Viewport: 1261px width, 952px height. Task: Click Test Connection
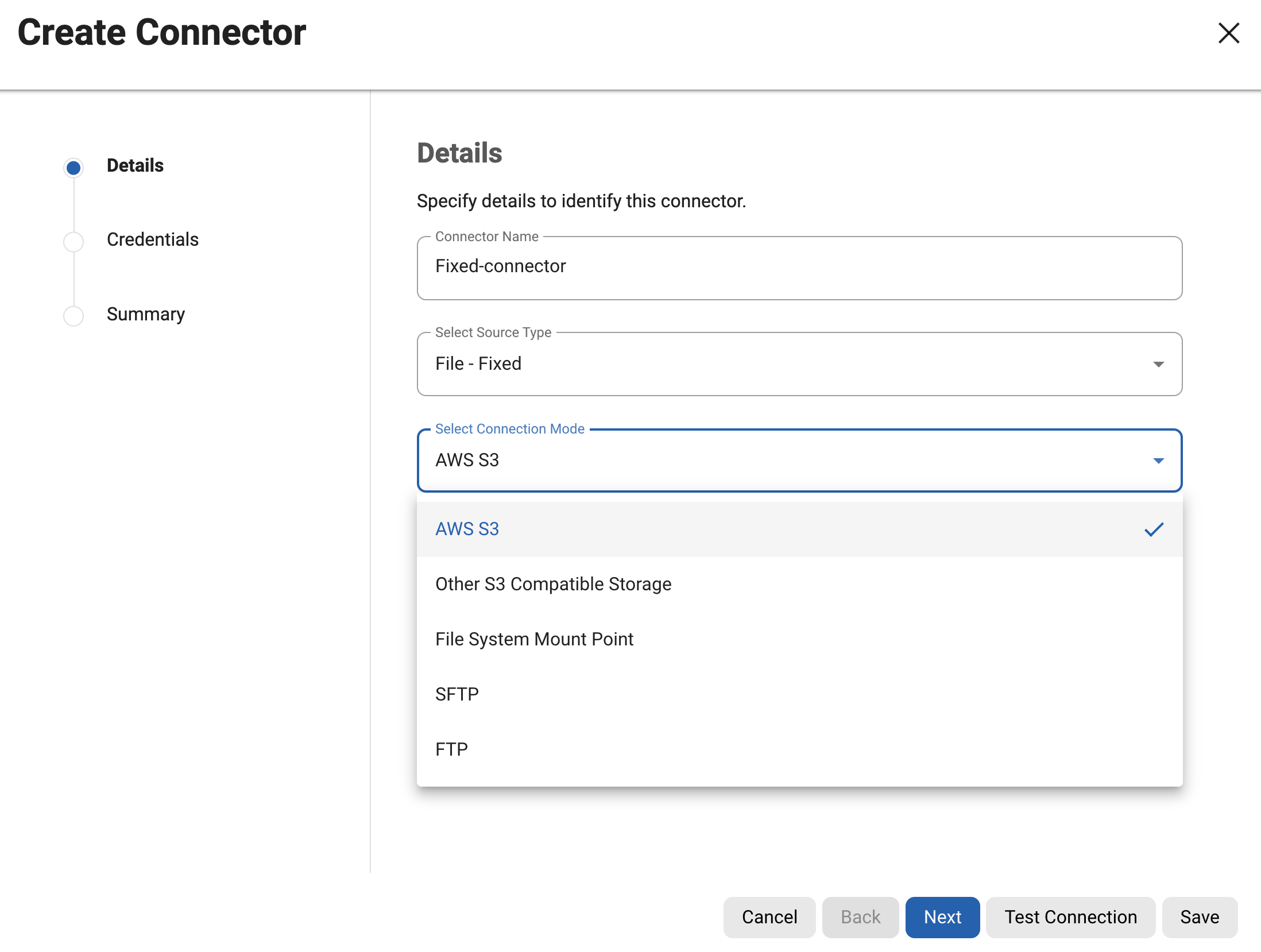point(1070,917)
